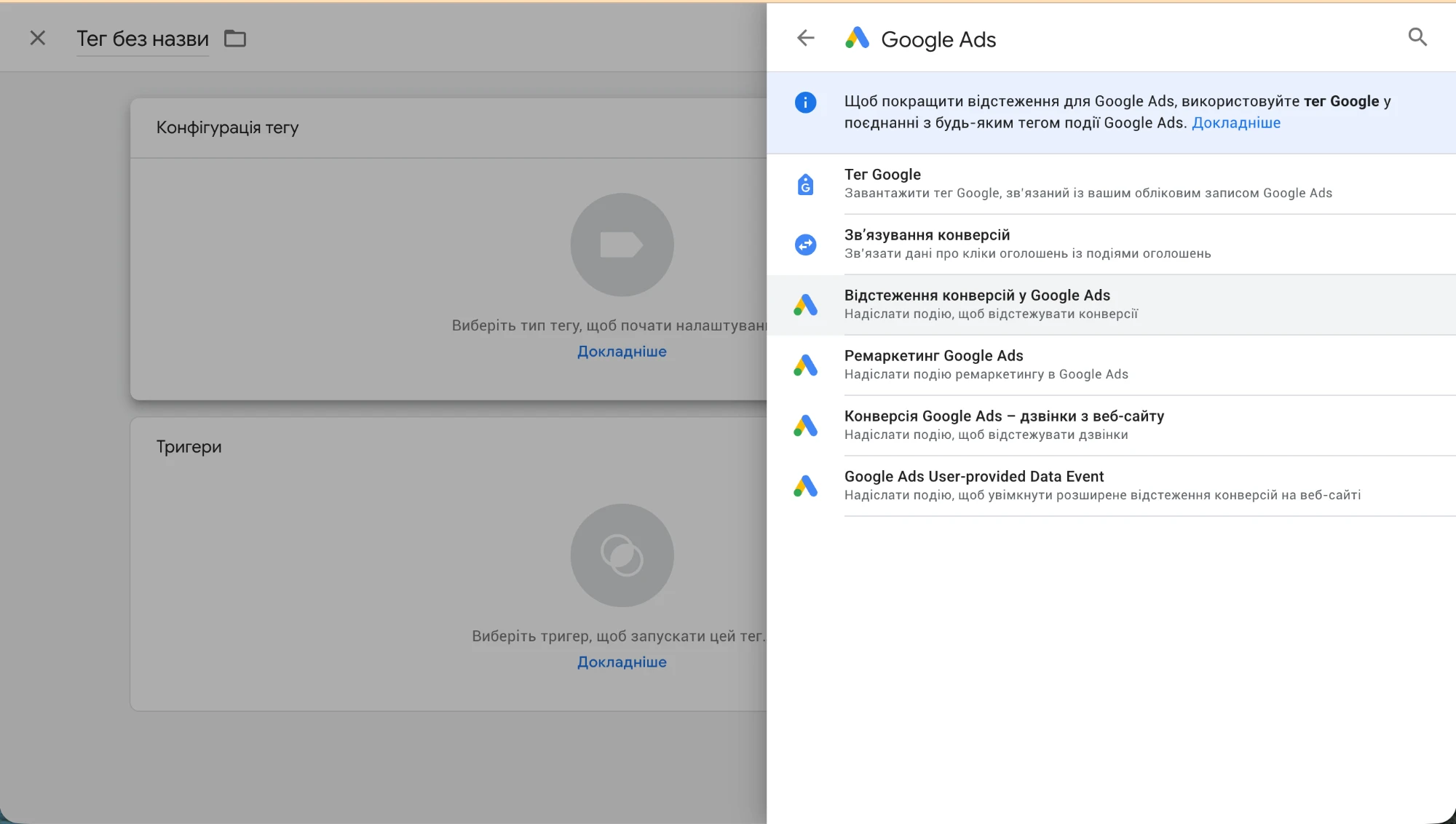Click description 'Надіслати подію ремаркетингу в Google Ads'
Image resolution: width=1456 pixels, height=824 pixels.
tap(986, 374)
